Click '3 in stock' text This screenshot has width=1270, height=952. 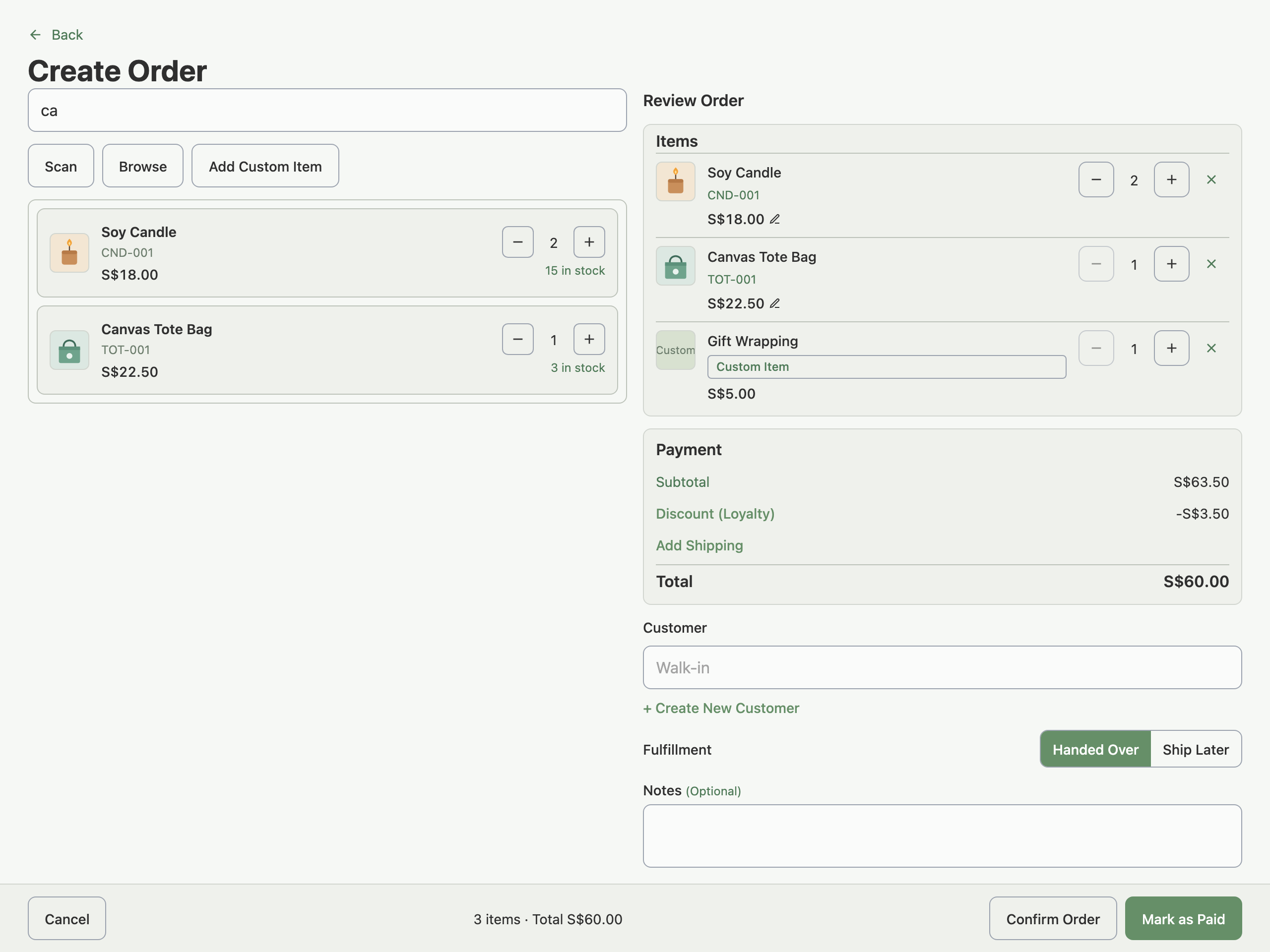coord(577,367)
